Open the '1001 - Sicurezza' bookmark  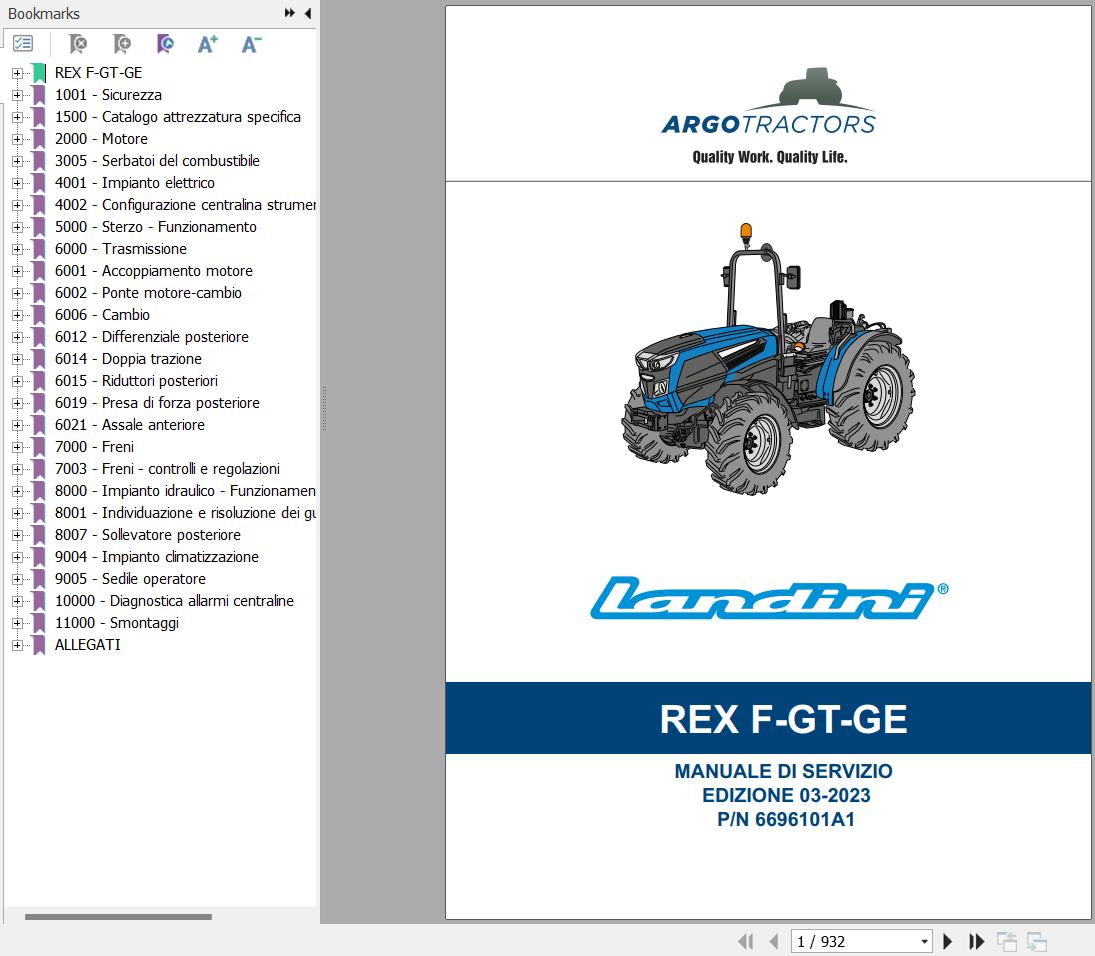pyautogui.click(x=110, y=94)
